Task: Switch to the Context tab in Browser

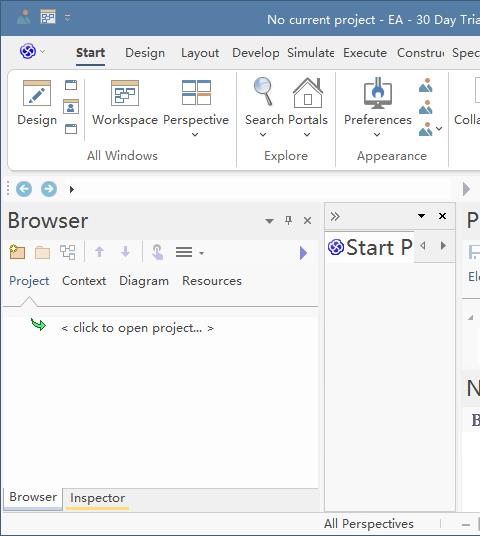Action: [x=84, y=281]
